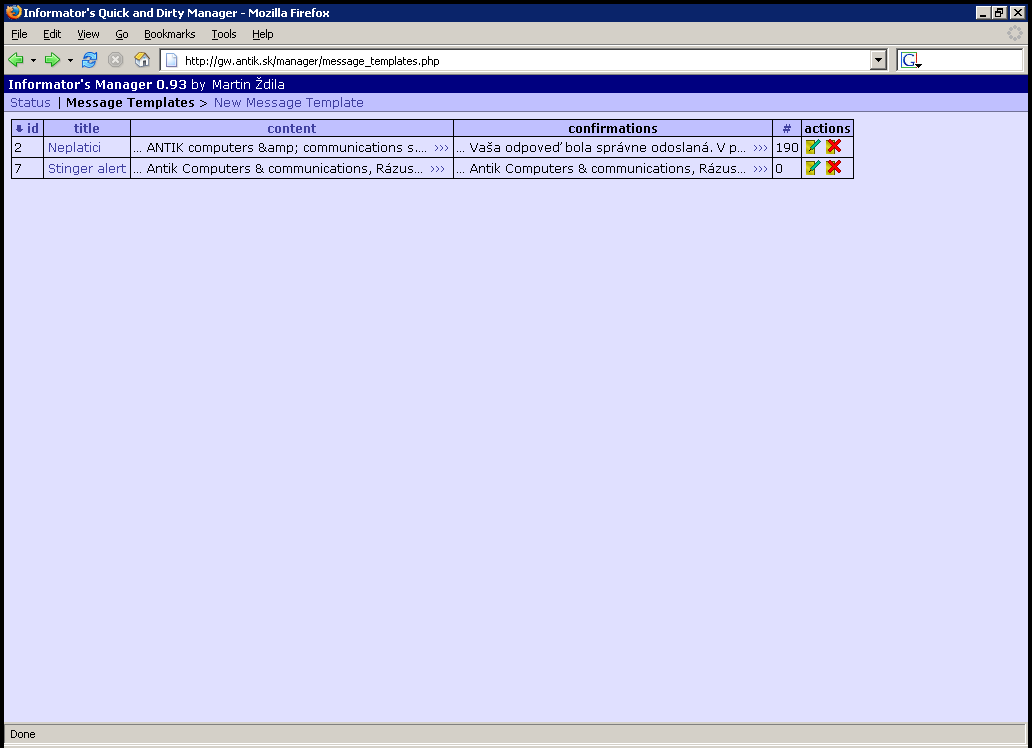Click the green Back arrow

pyautogui.click(x=16, y=60)
